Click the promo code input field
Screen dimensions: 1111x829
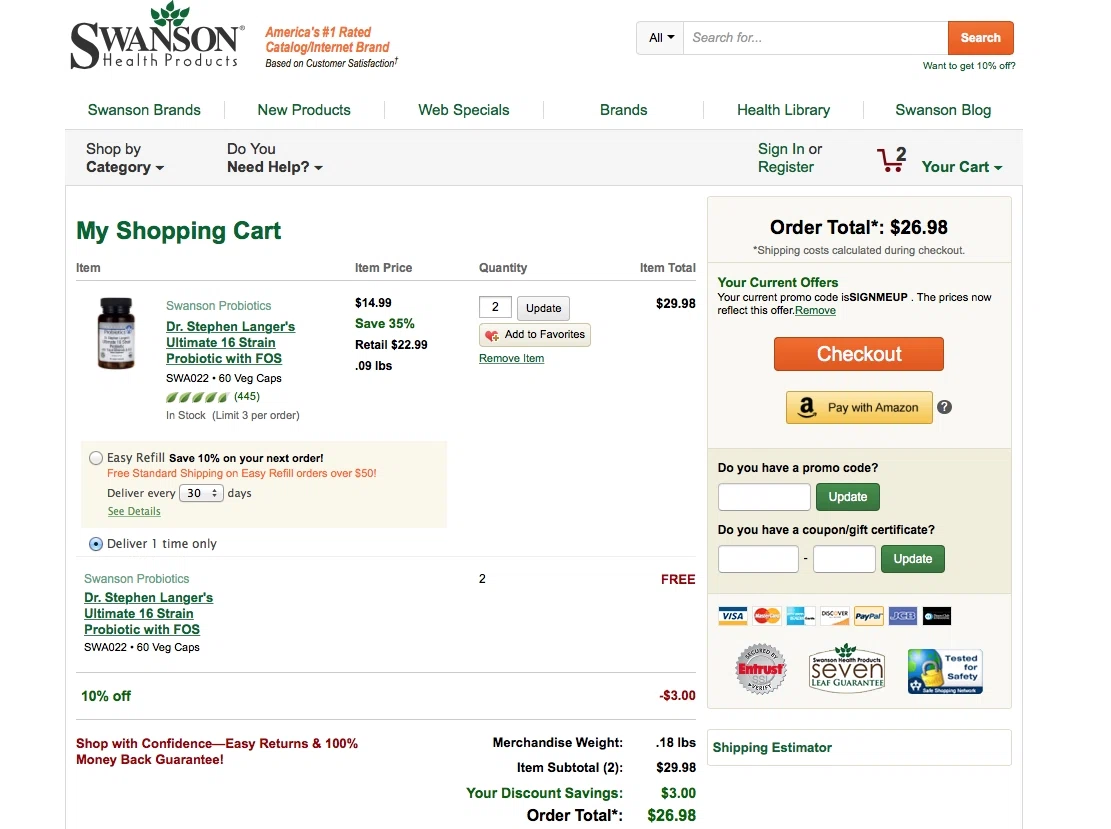tap(764, 497)
